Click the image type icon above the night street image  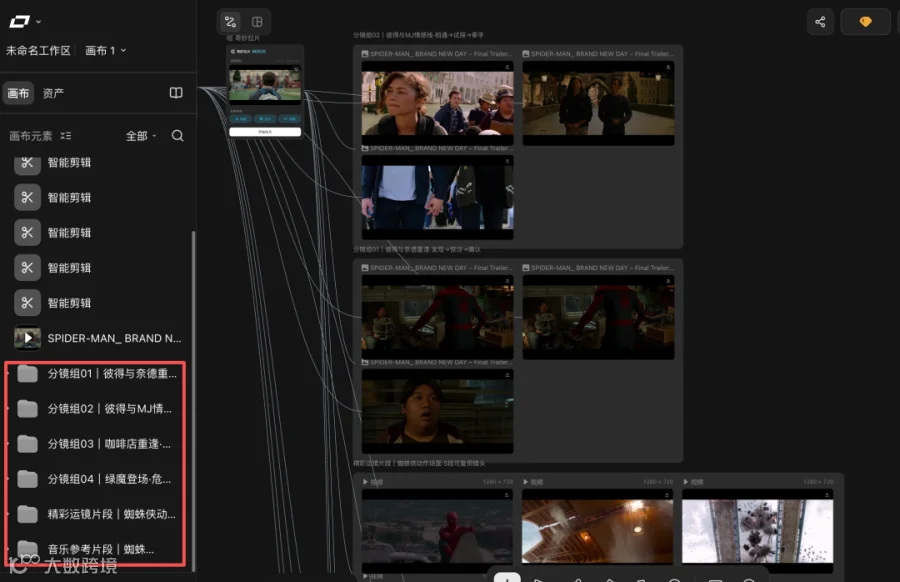pyautogui.click(x=526, y=54)
